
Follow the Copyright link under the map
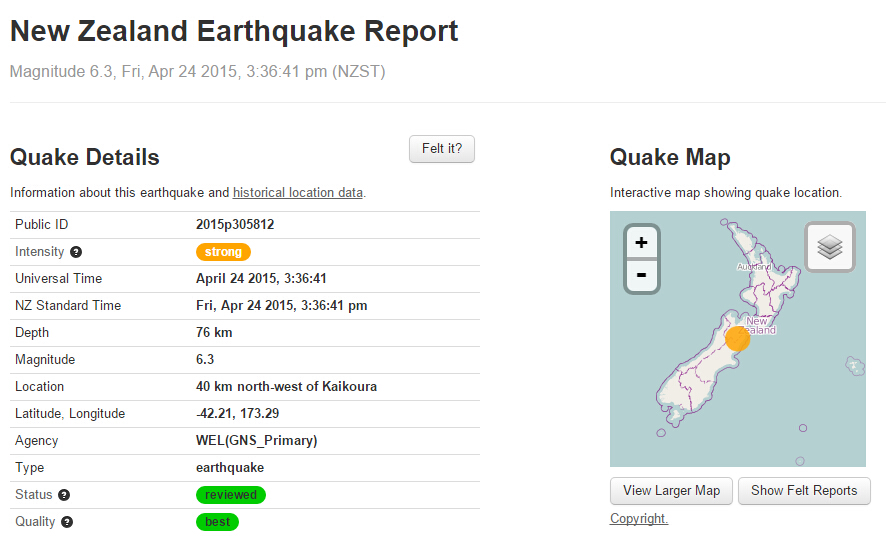tap(639, 519)
